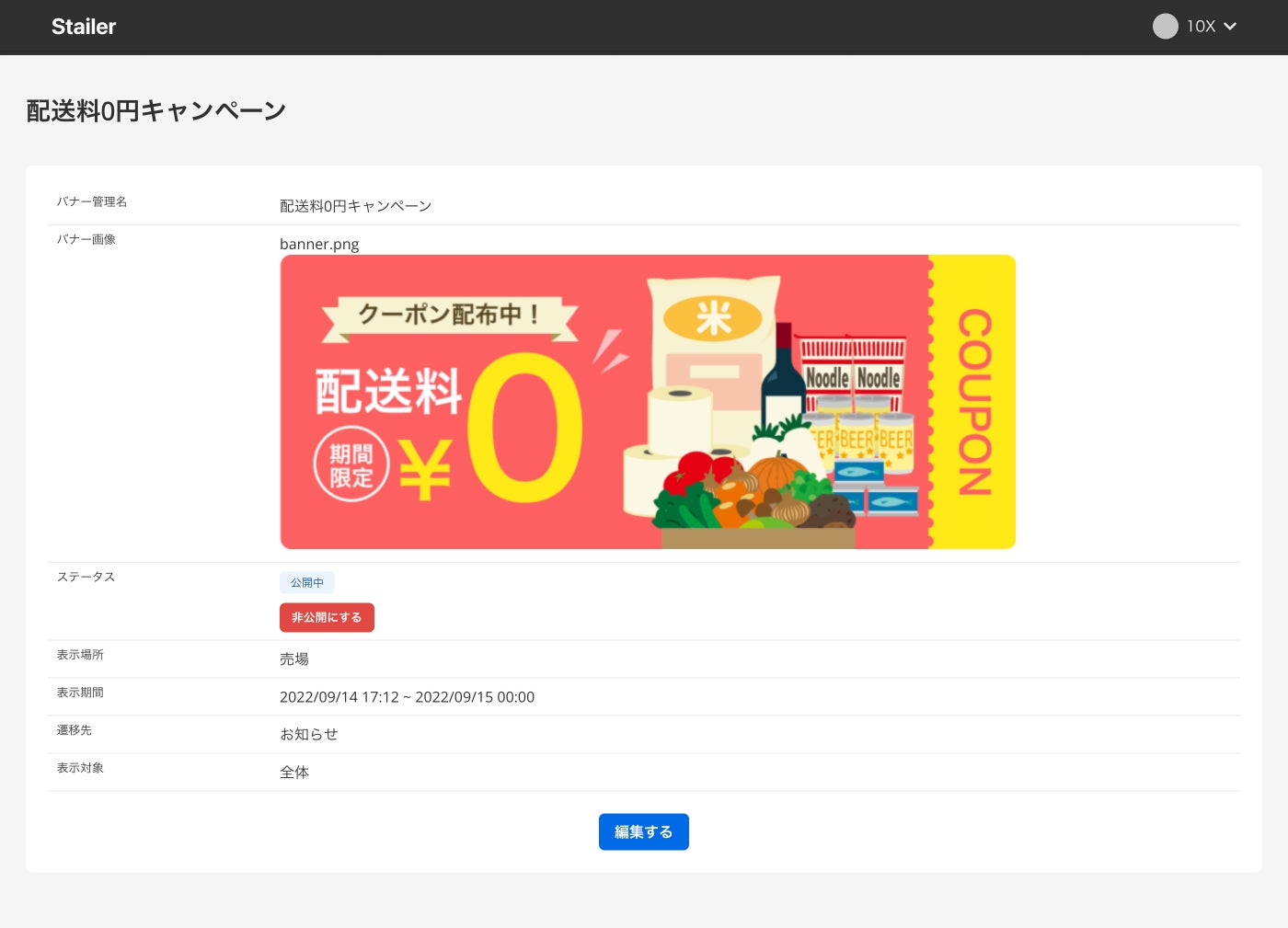Click the gray user avatar circle

click(x=1166, y=26)
